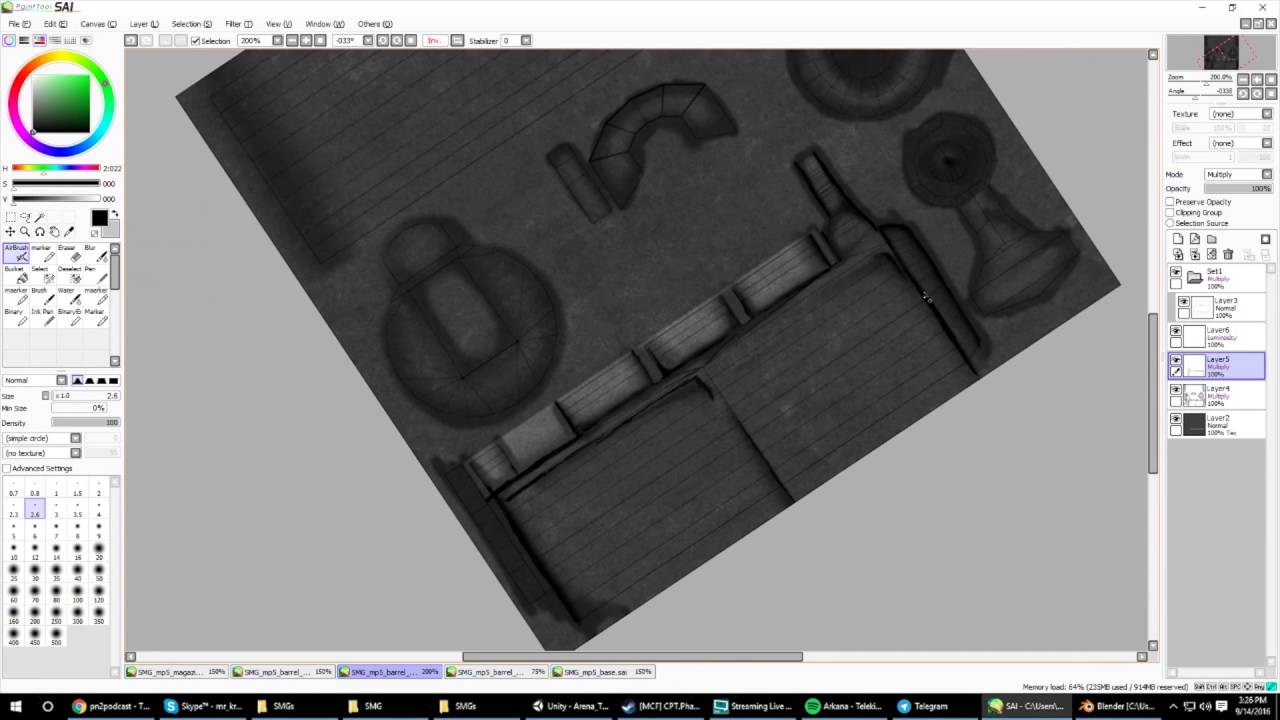Viewport: 1280px width, 720px height.
Task: Select the rotate view tool
Action: click(x=40, y=232)
